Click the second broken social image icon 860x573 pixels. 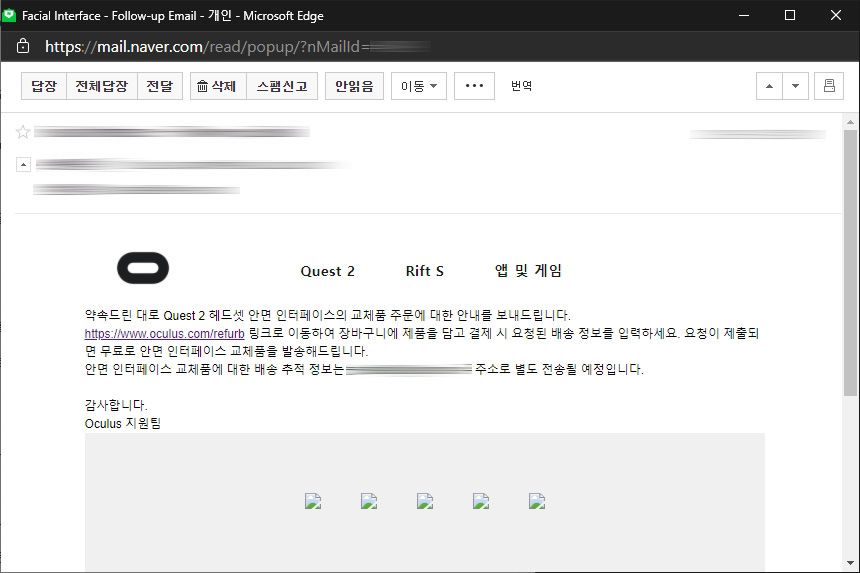click(x=369, y=501)
